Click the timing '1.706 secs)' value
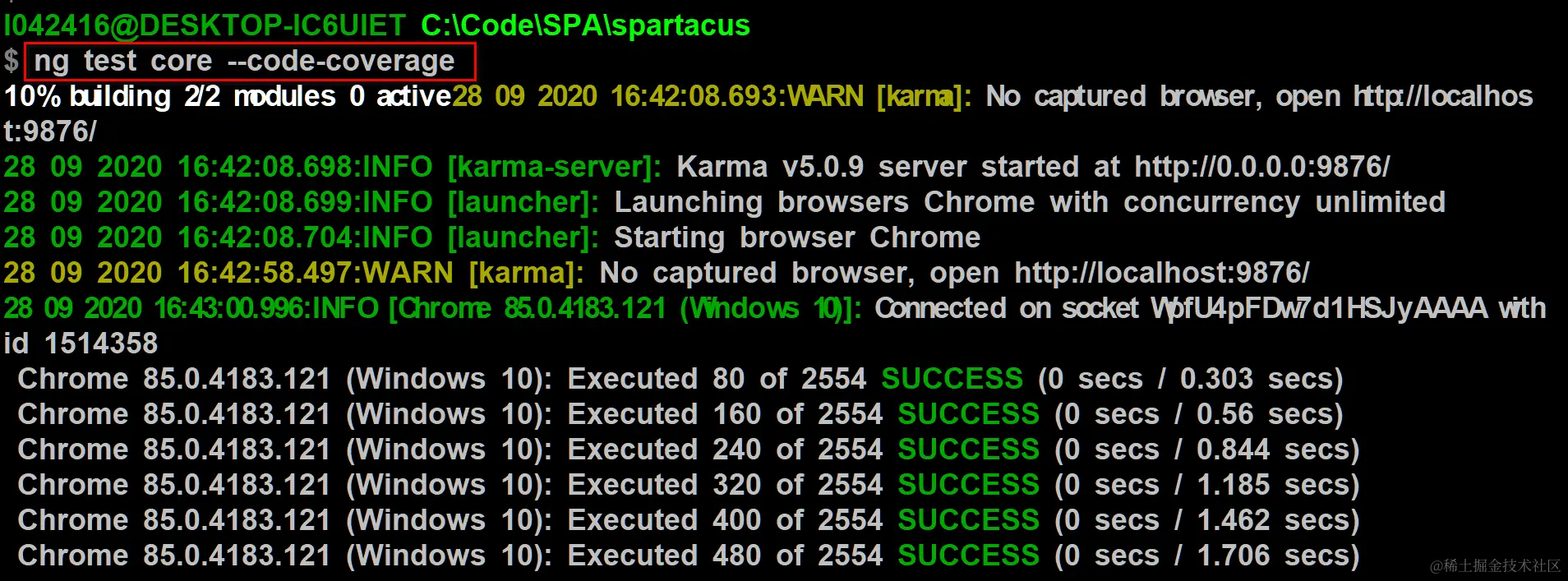 [1278, 556]
